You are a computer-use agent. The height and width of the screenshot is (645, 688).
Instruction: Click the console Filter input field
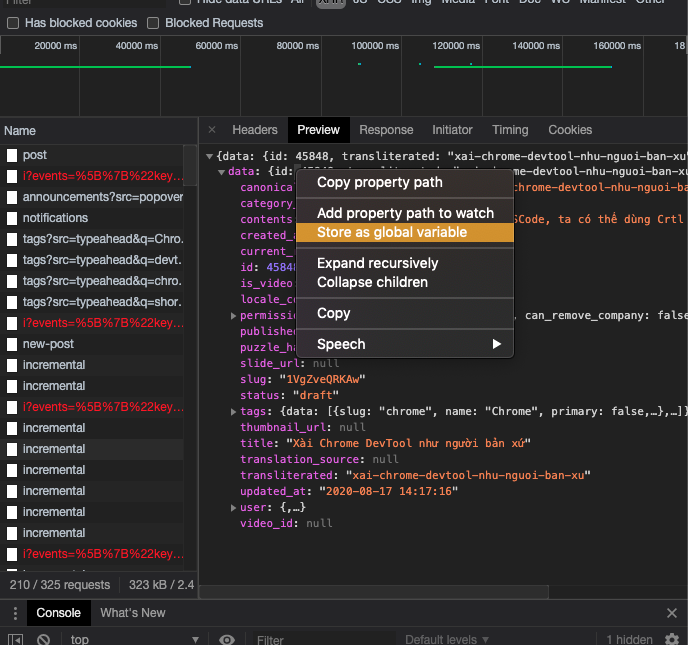(x=320, y=639)
